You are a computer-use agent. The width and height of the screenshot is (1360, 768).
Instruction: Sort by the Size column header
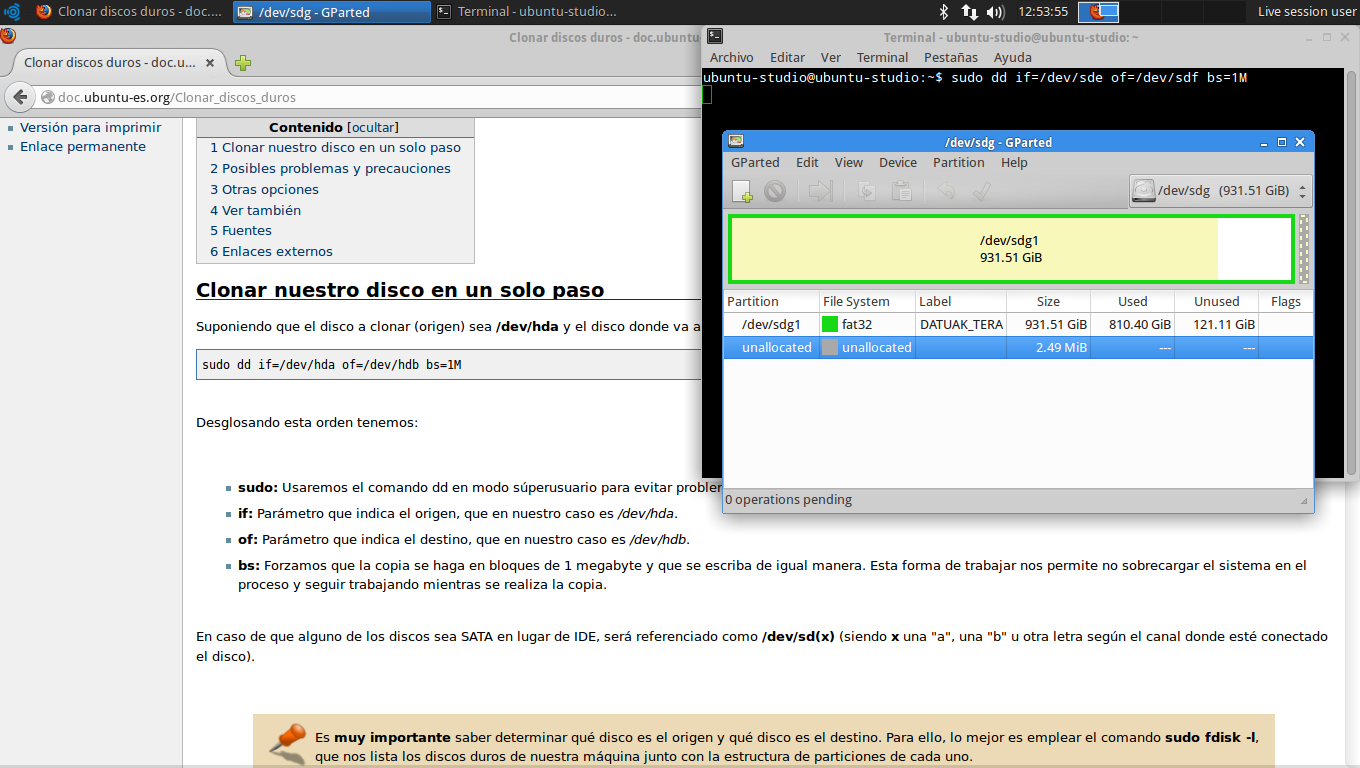pyautogui.click(x=1048, y=301)
